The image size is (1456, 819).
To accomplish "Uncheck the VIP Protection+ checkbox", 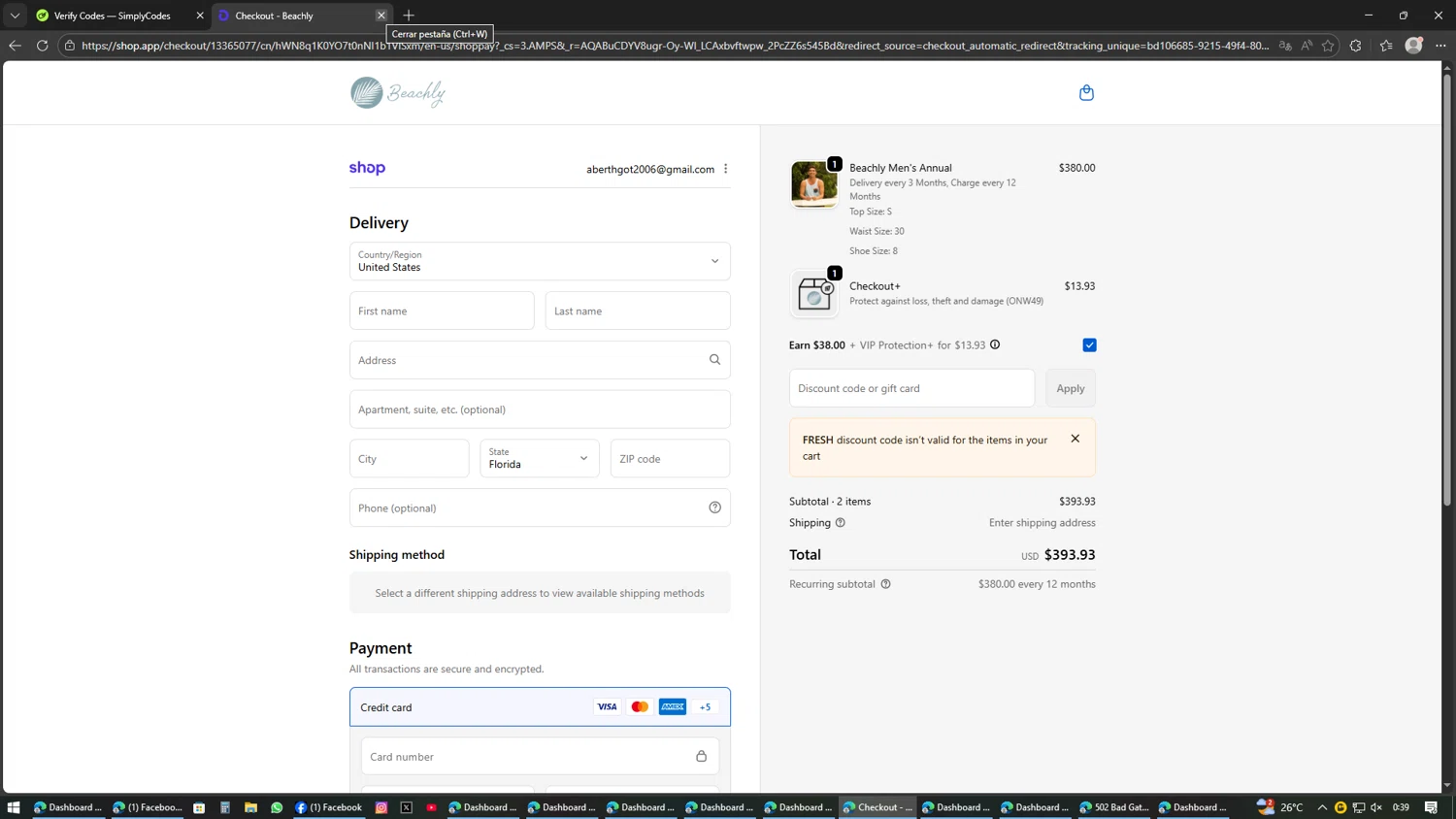I will [1089, 345].
